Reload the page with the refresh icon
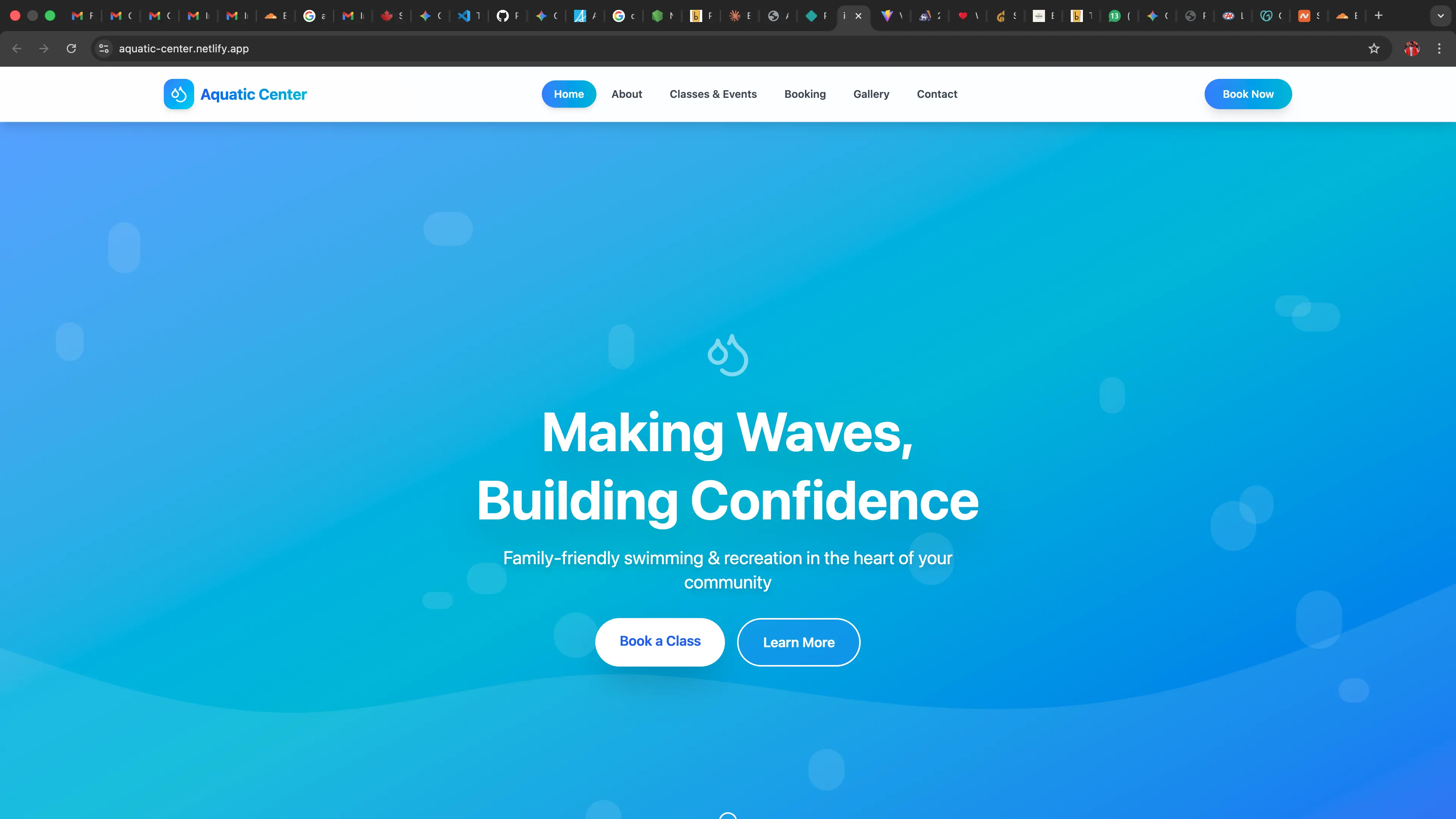 click(71, 49)
